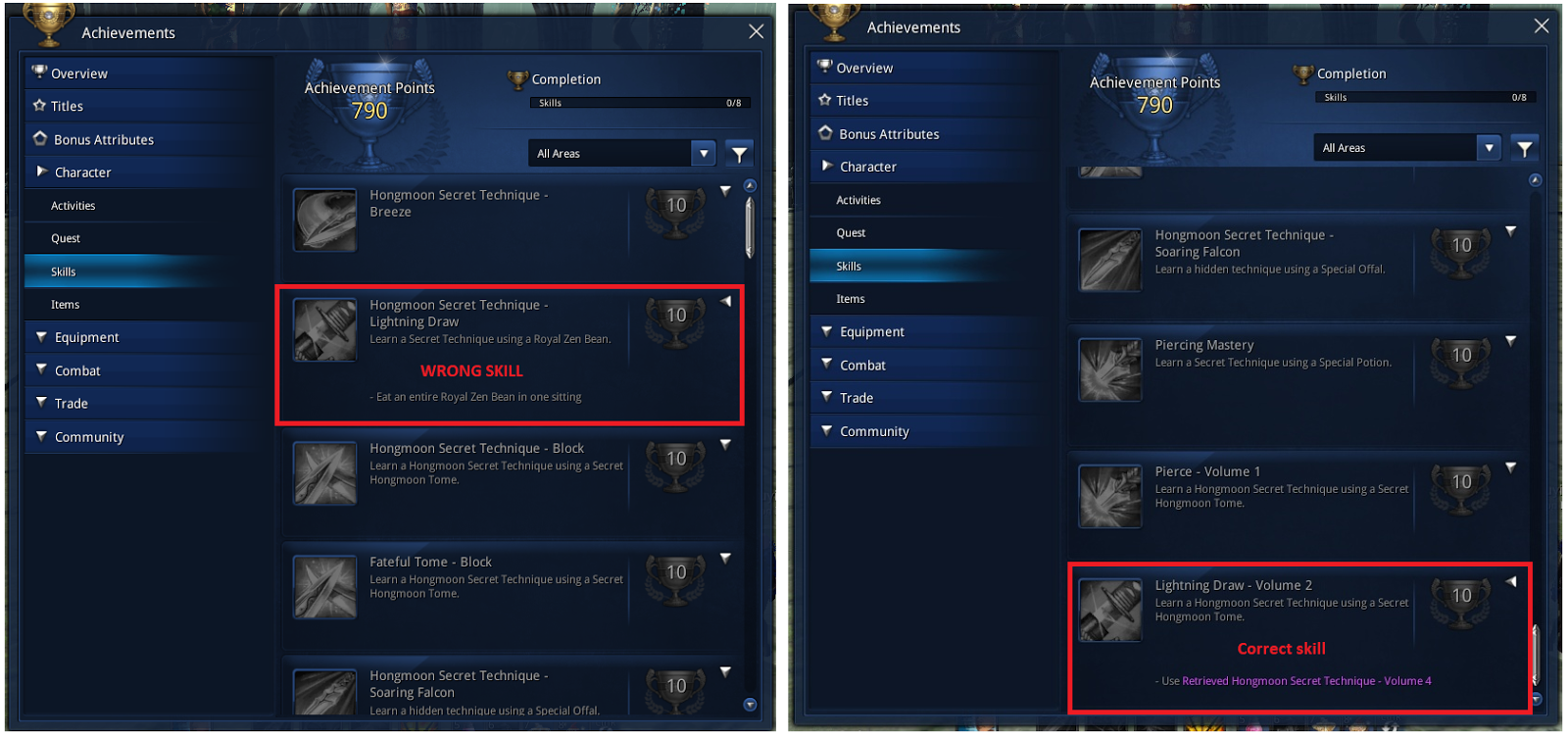
Task: Collapse the Lightning Draw - Volume 2 entry
Action: pyautogui.click(x=1511, y=582)
